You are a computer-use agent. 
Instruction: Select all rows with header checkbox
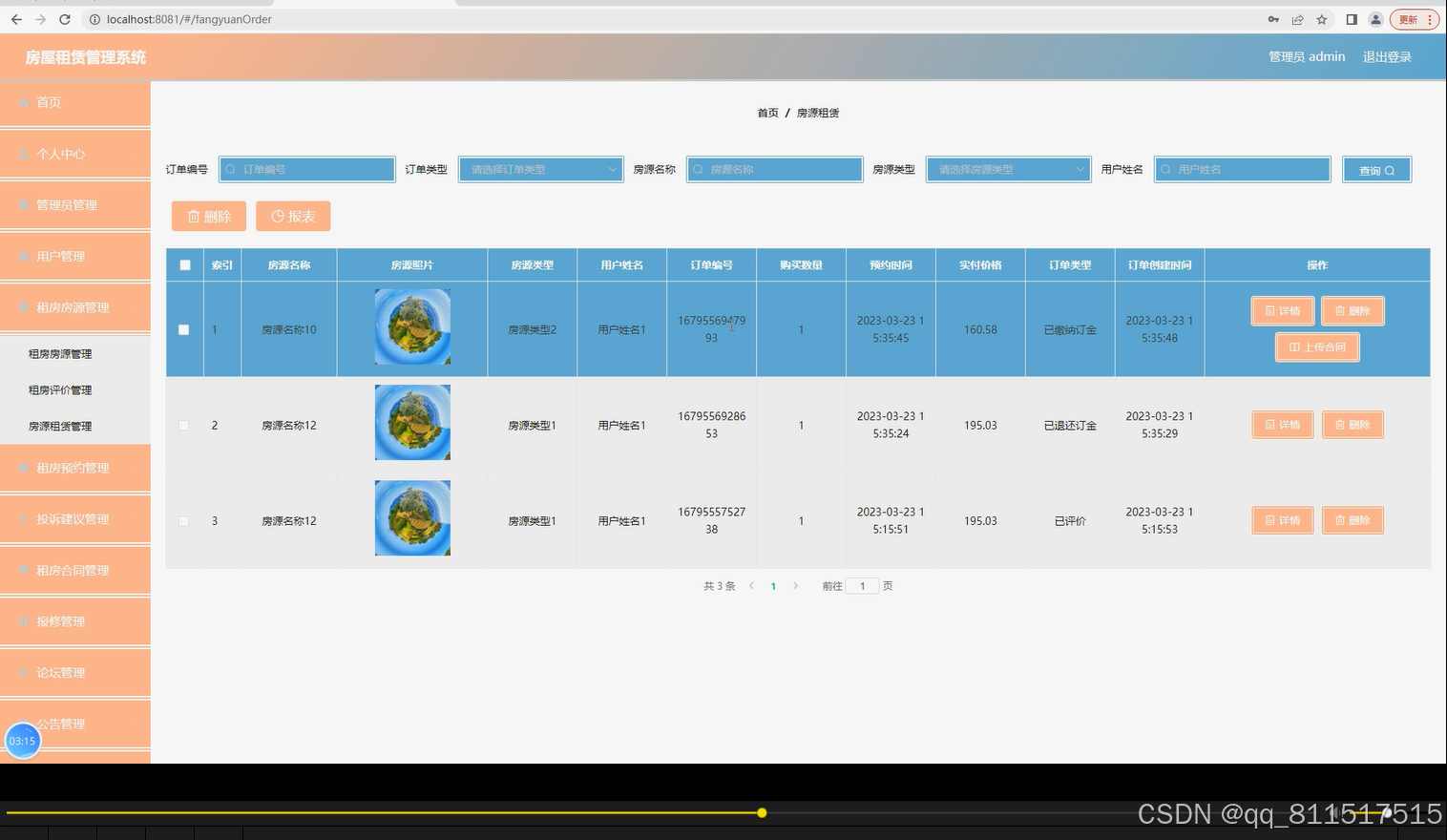(x=185, y=265)
